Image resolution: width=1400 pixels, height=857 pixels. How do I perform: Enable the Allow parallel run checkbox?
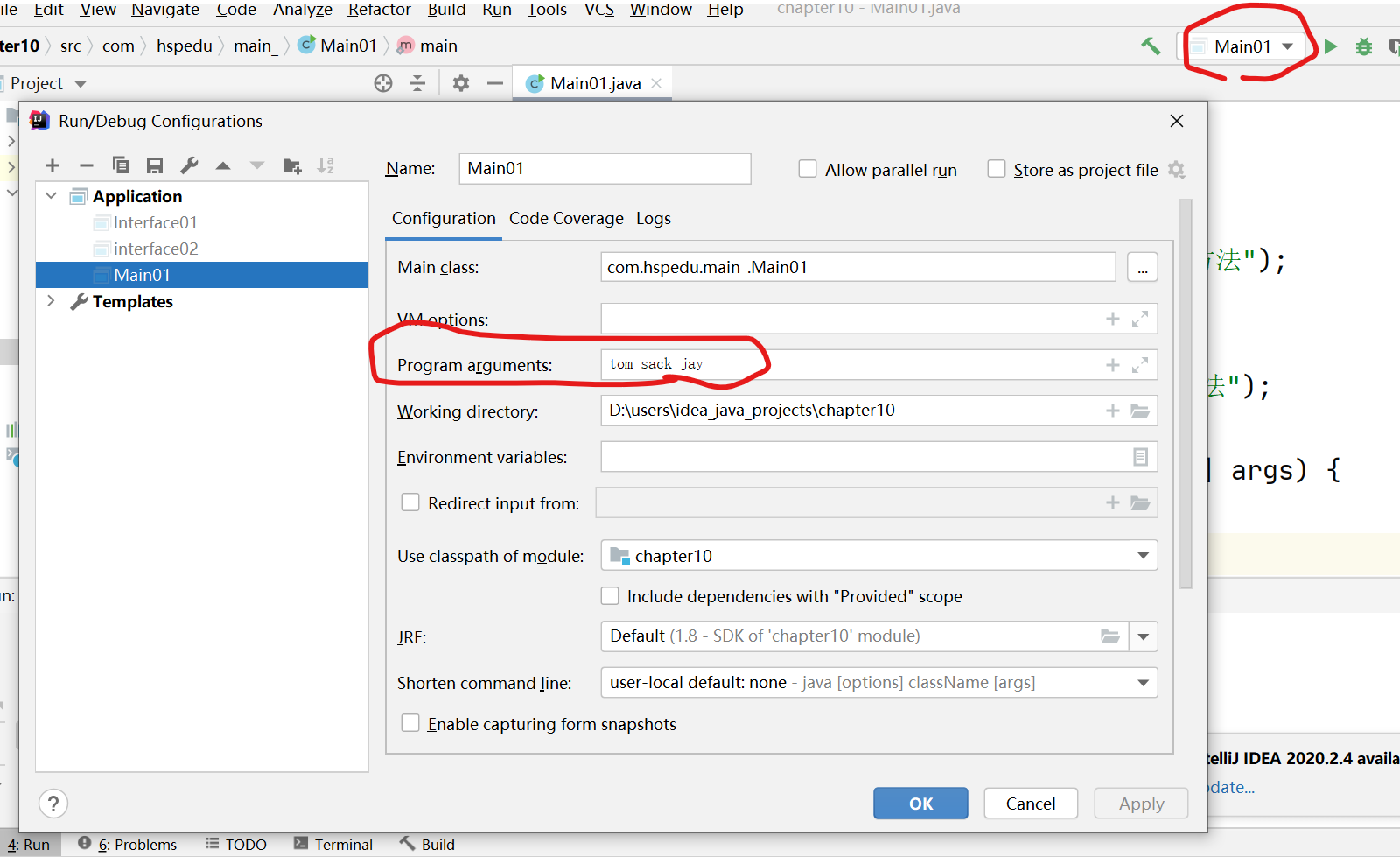808,169
